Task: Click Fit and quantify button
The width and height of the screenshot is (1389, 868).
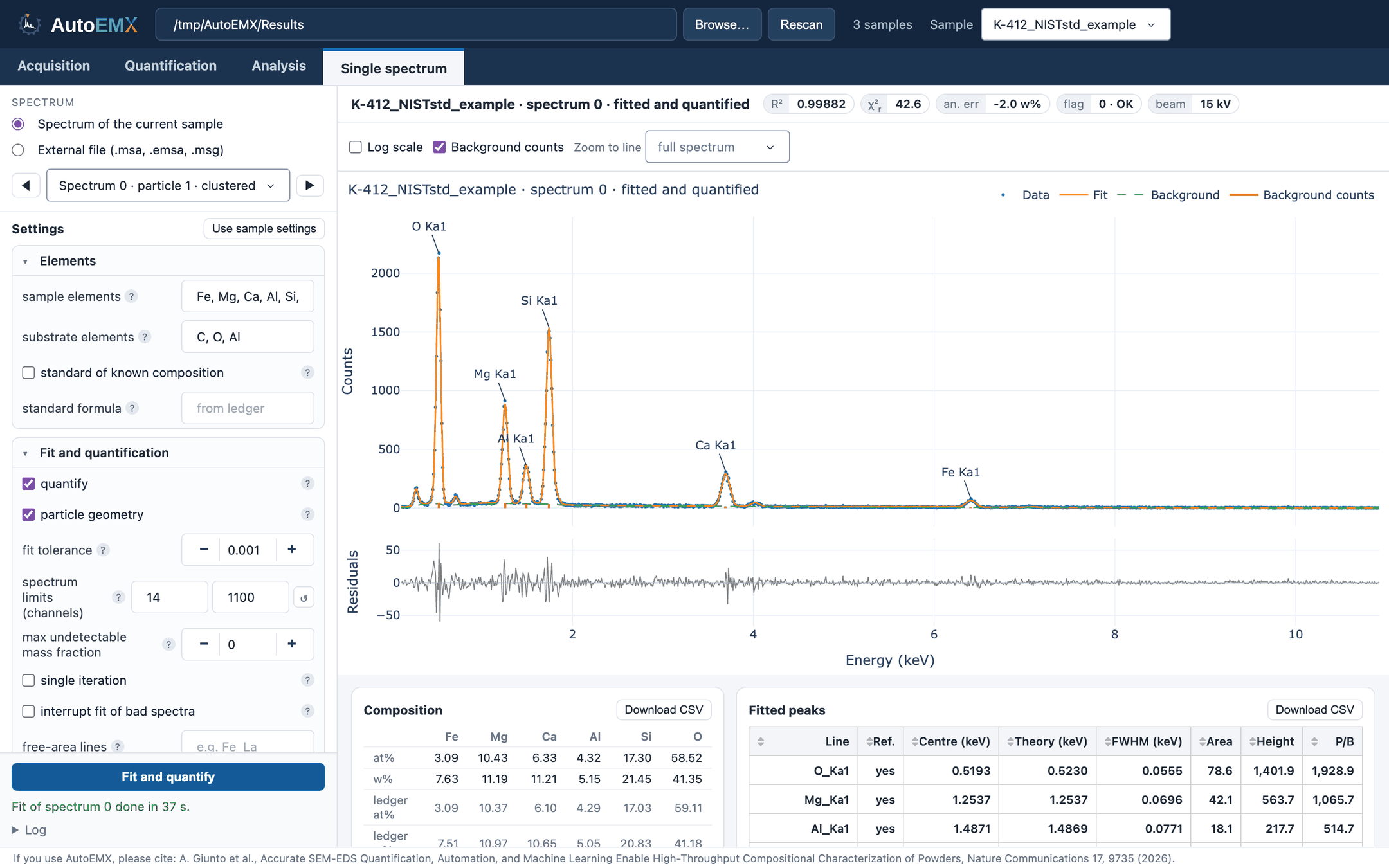Action: (x=168, y=777)
